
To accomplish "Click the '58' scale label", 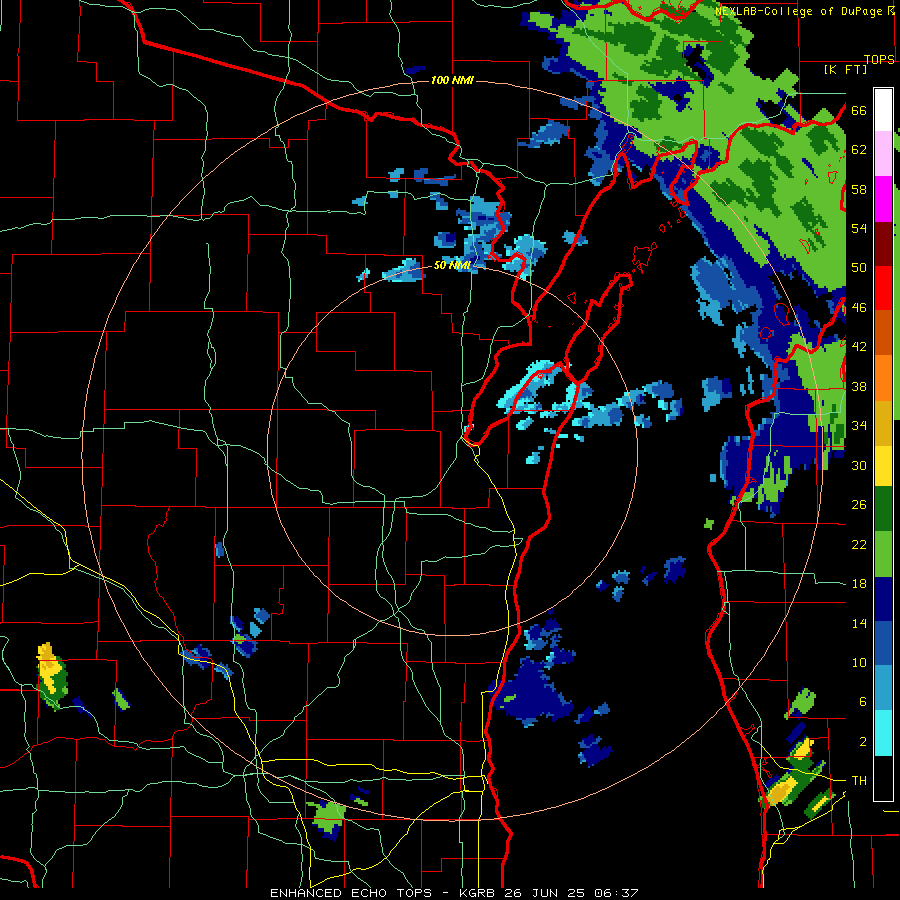I will point(859,189).
